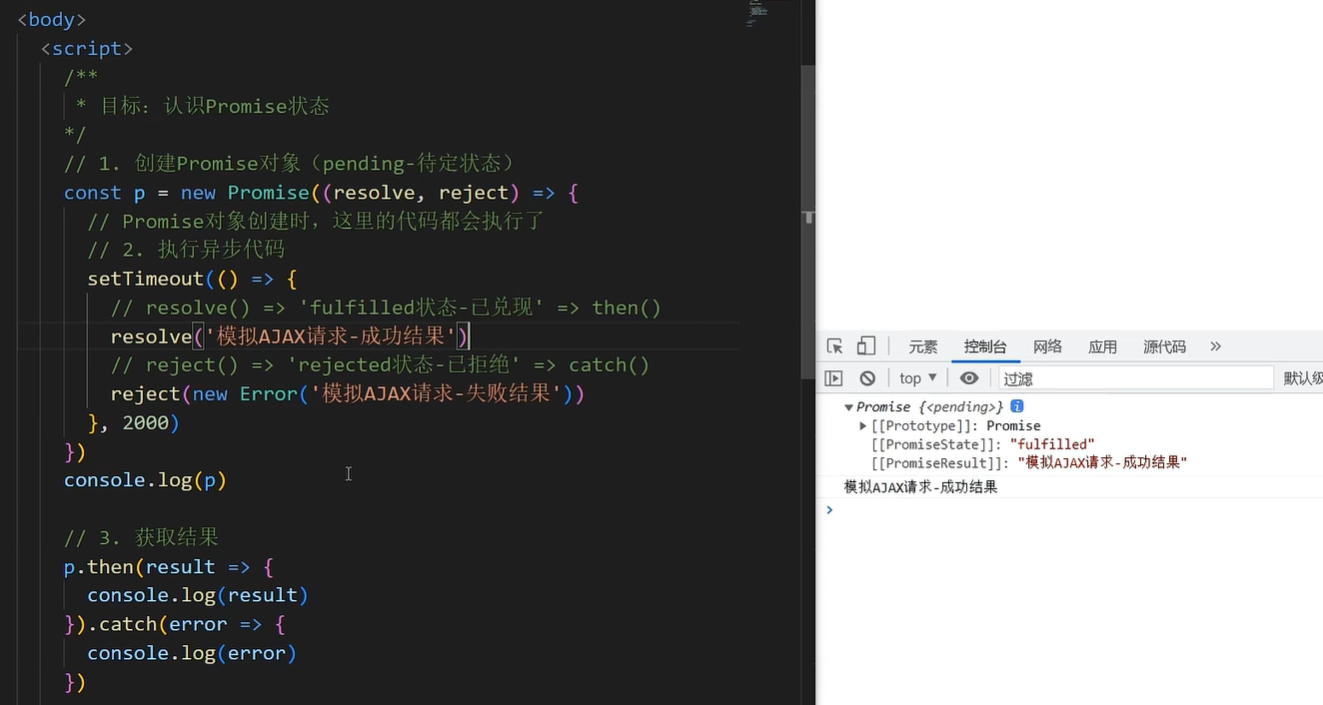The height and width of the screenshot is (705, 1323).
Task: Switch to the 网络 tab
Action: [x=1047, y=347]
